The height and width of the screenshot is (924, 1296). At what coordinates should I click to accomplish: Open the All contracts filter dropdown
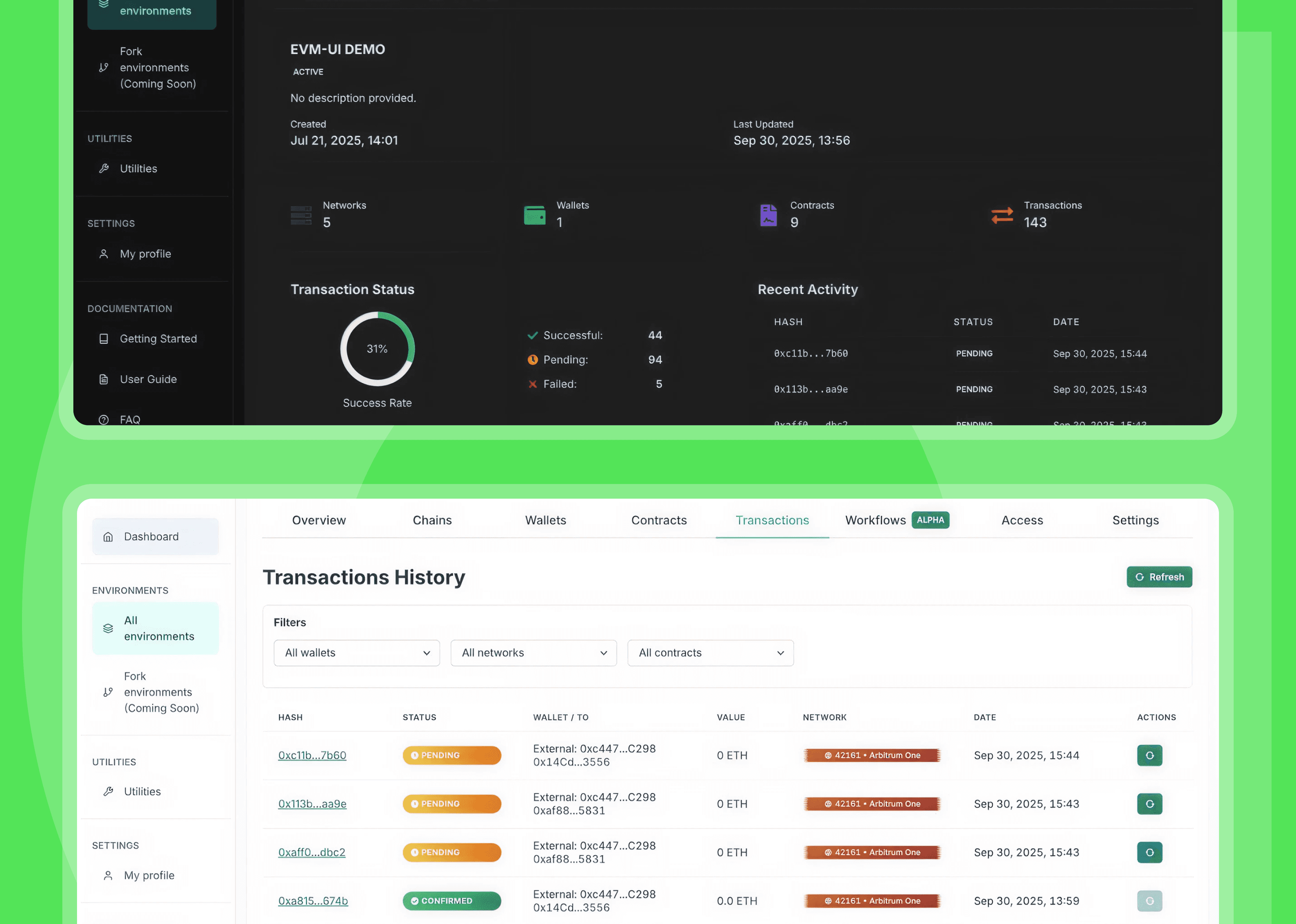tap(710, 653)
